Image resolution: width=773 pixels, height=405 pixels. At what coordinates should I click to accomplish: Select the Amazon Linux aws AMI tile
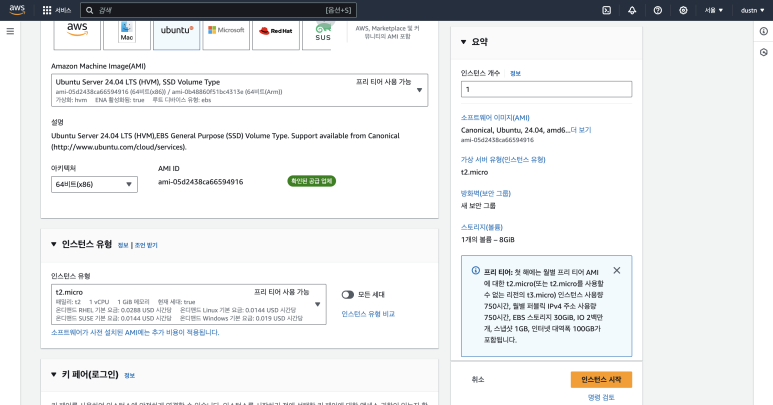77,34
